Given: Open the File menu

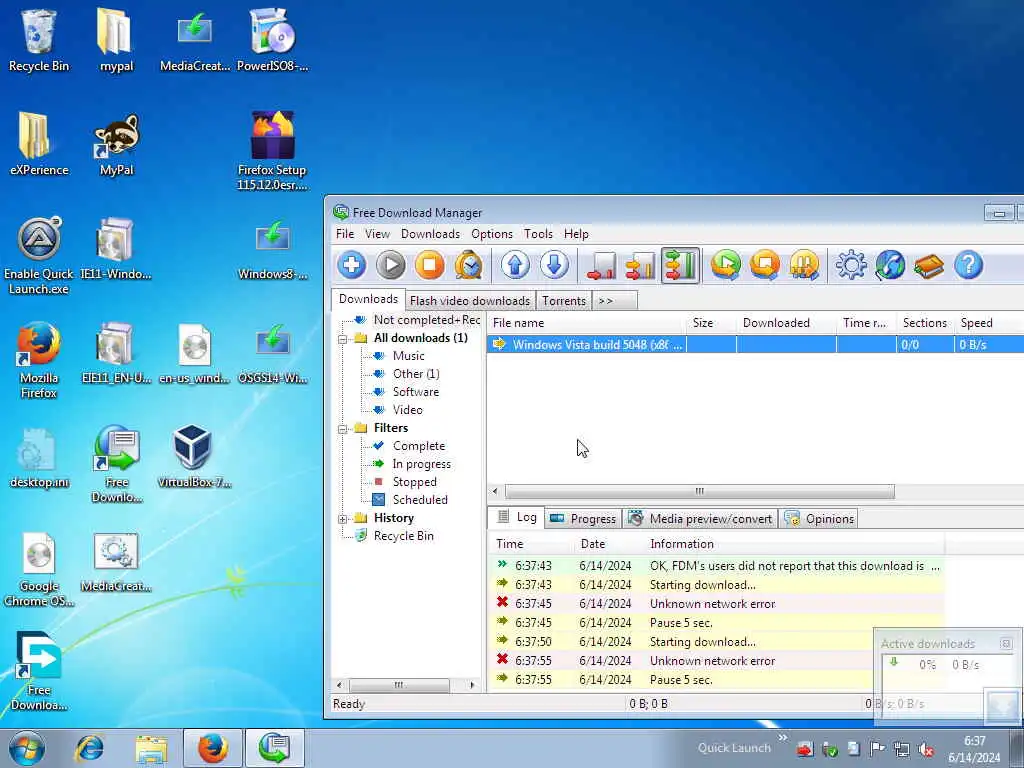Looking at the screenshot, I should click(x=345, y=234).
